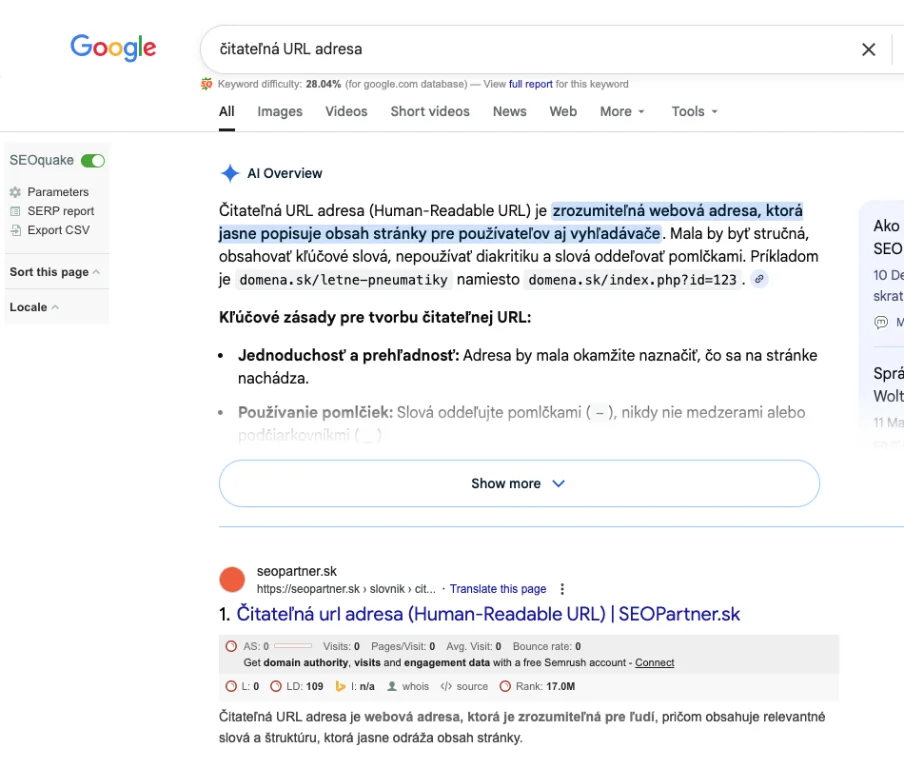Click the seopartner.sk orange favicon

coord(232,579)
